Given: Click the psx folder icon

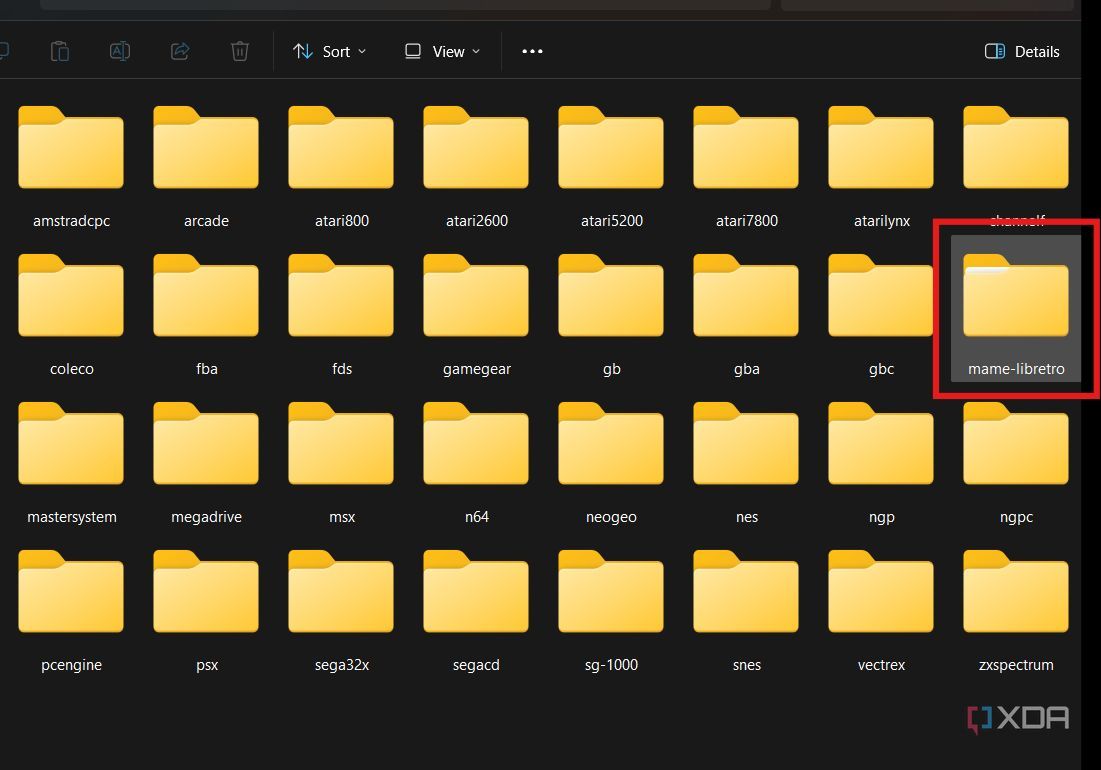Looking at the screenshot, I should [x=206, y=592].
